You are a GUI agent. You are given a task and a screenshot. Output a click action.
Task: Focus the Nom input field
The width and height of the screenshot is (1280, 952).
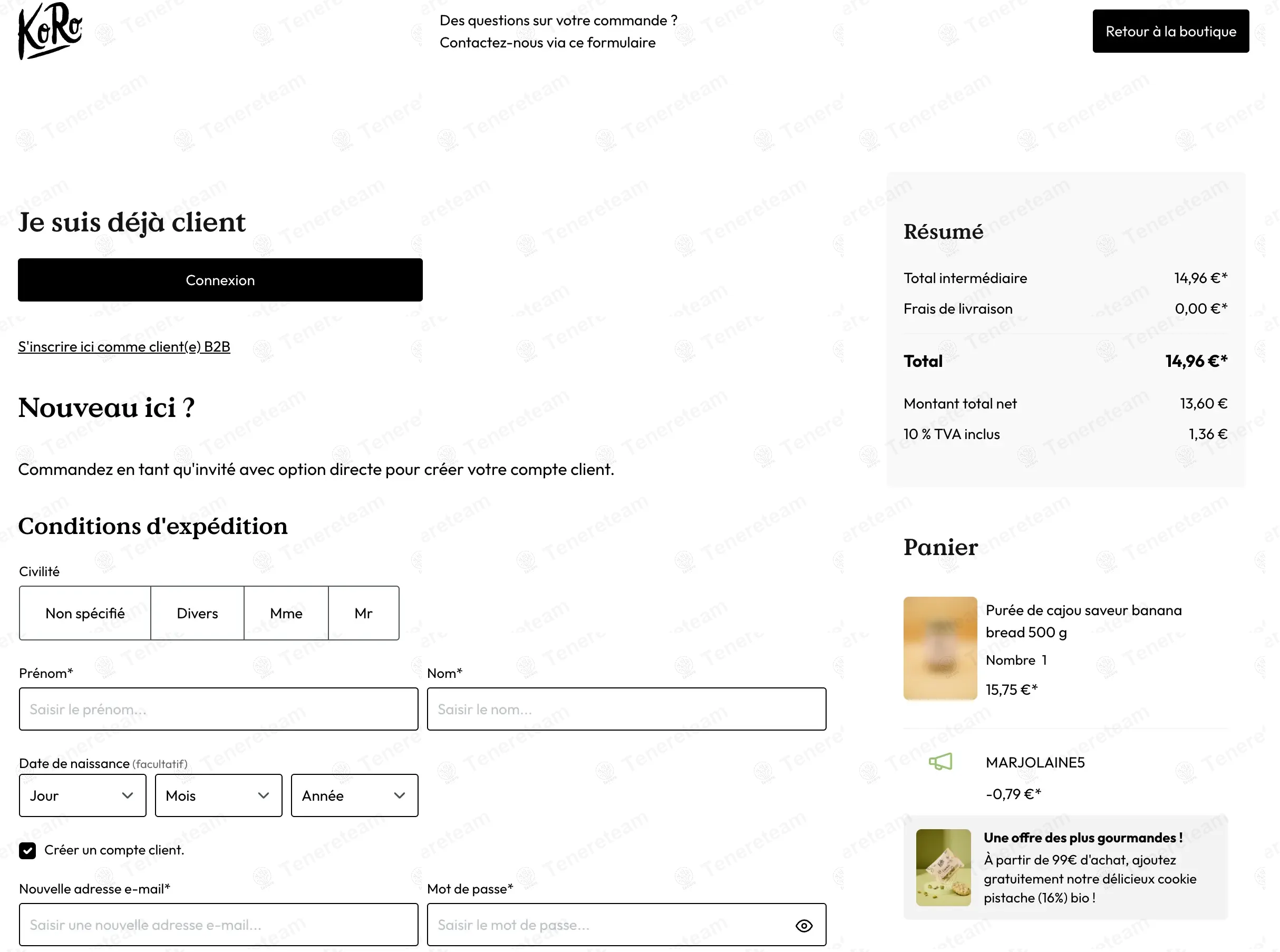(626, 709)
